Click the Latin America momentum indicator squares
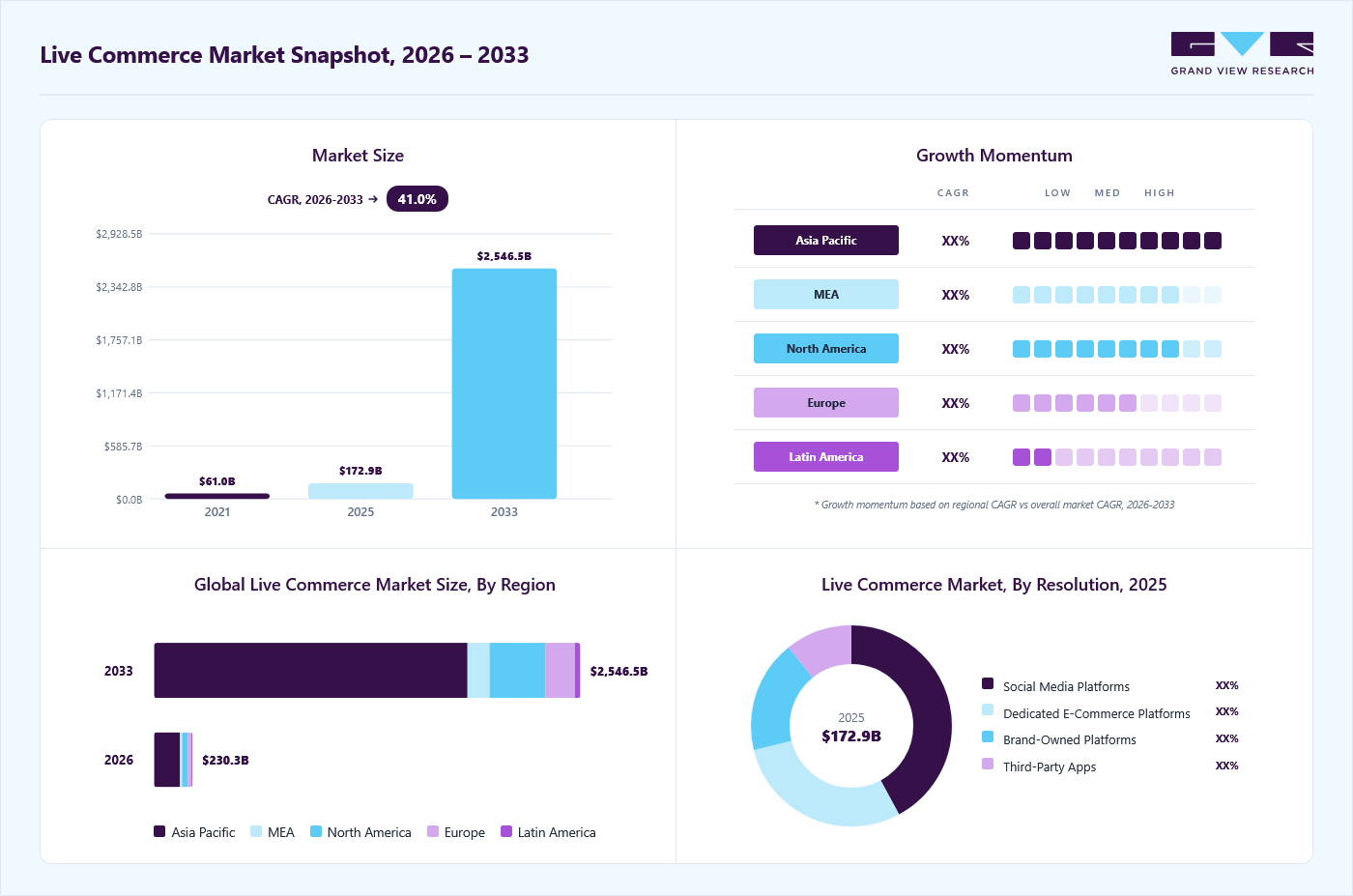This screenshot has height=896, width=1353. click(1117, 457)
